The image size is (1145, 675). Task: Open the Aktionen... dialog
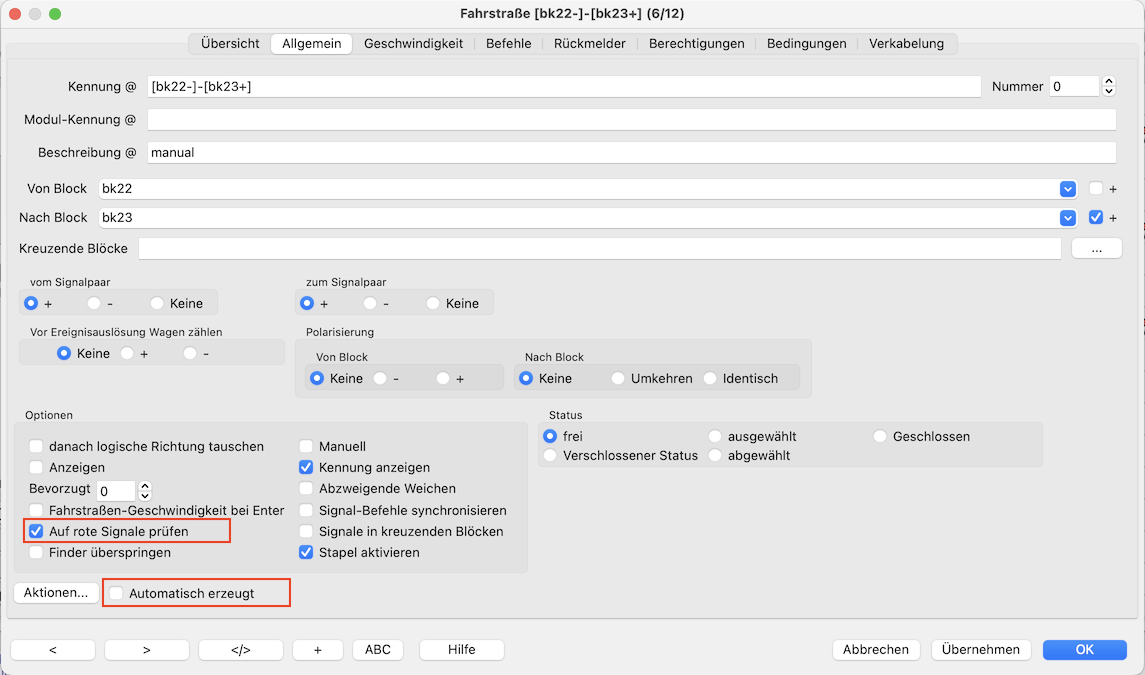[57, 592]
